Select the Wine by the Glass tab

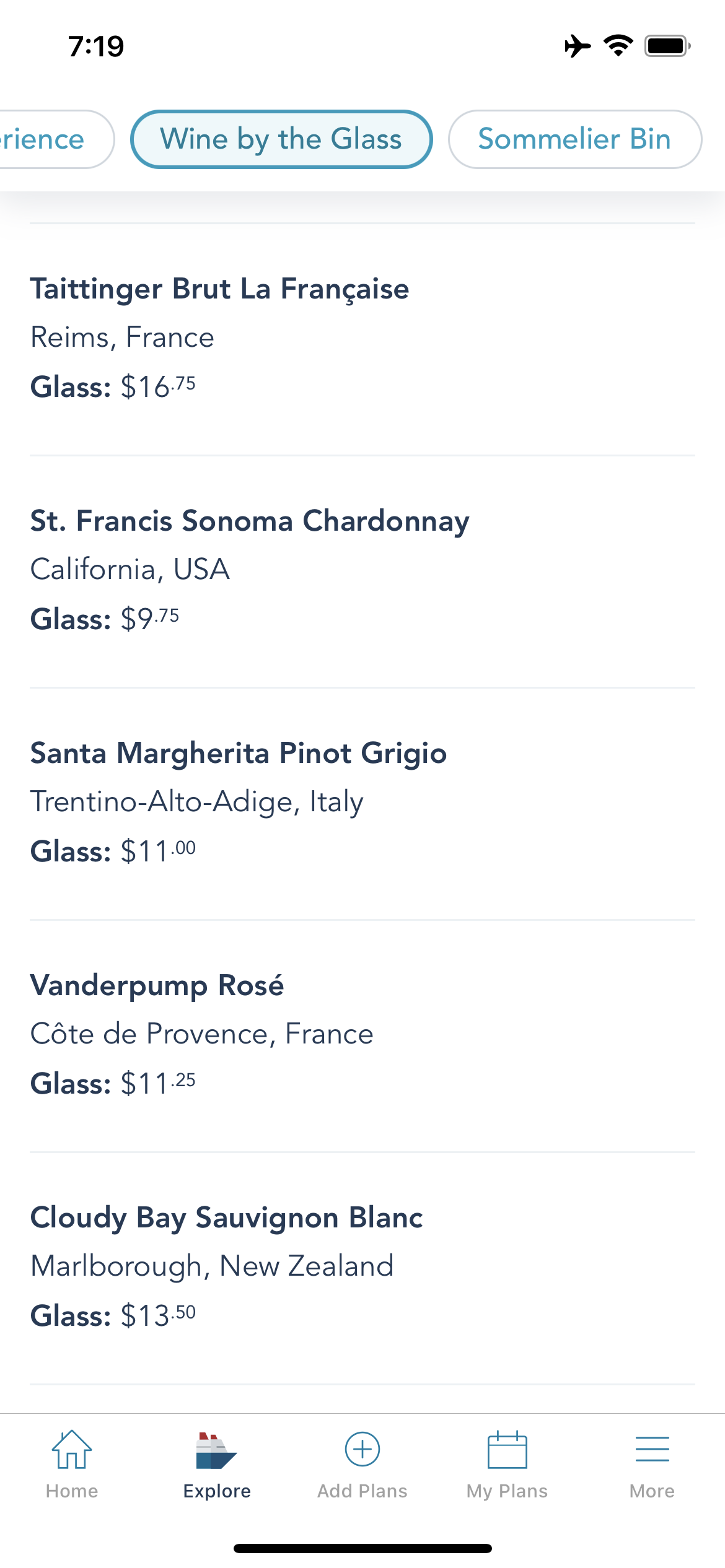point(281,139)
